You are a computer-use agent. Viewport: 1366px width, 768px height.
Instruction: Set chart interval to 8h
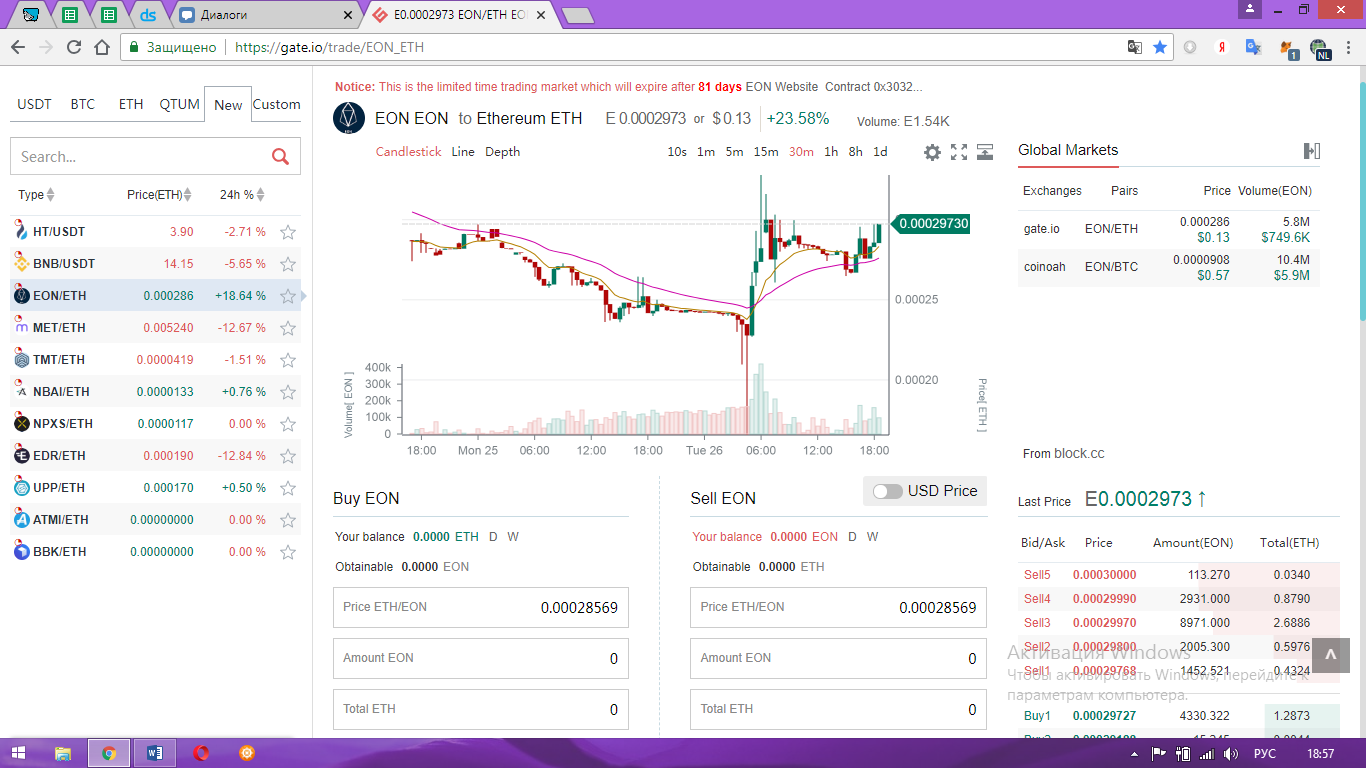(x=856, y=152)
